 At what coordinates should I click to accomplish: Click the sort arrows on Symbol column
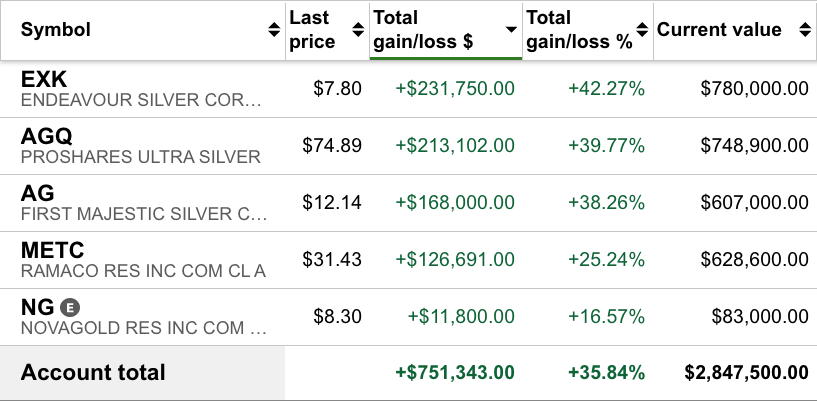click(x=275, y=30)
